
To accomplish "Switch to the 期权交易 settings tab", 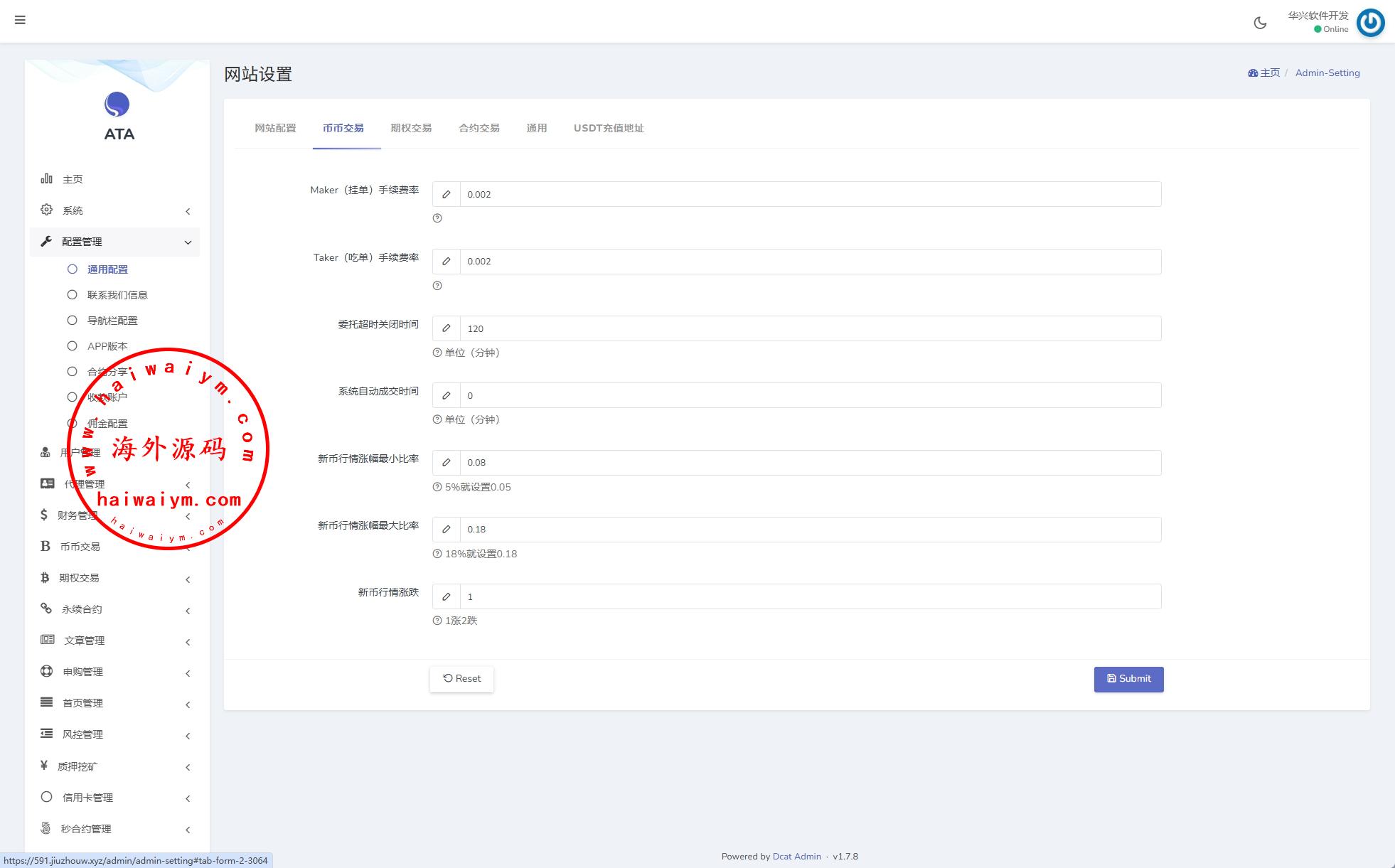I will (411, 128).
